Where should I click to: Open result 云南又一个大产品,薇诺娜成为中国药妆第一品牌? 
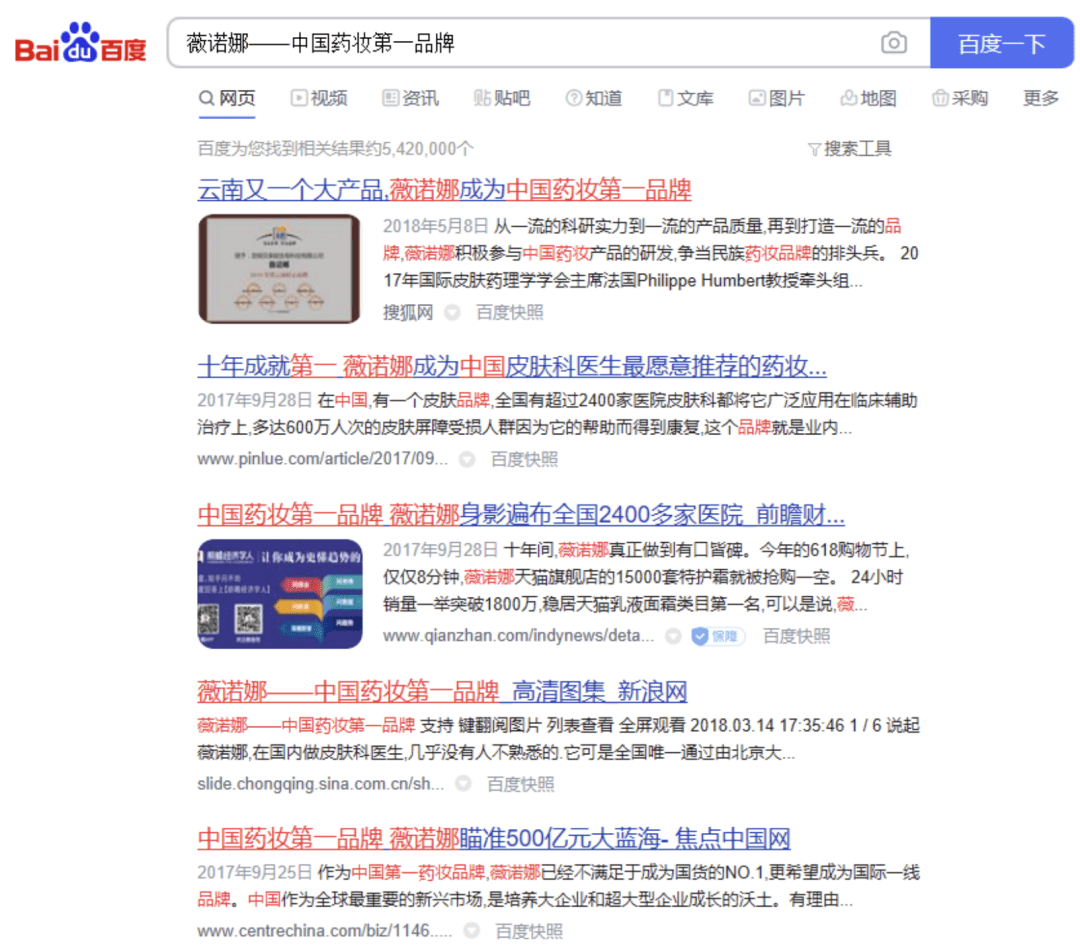click(444, 189)
